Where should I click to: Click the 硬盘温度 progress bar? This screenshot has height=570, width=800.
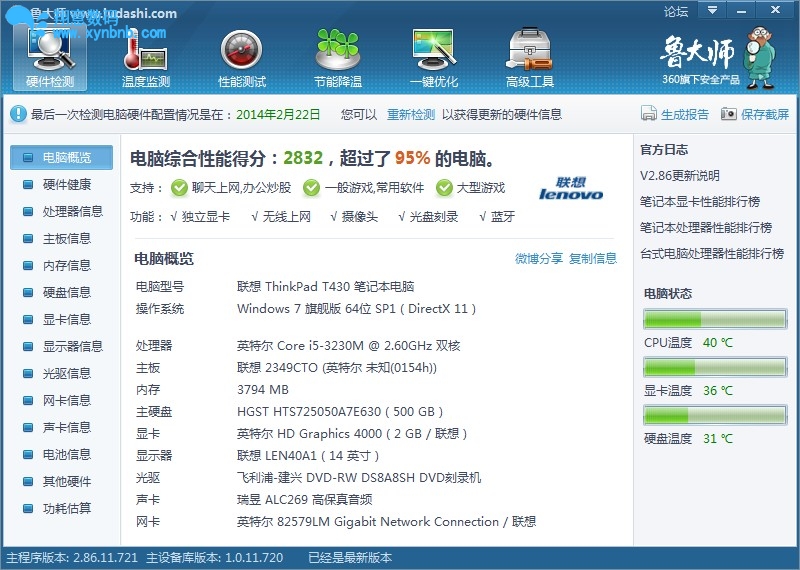coord(715,415)
